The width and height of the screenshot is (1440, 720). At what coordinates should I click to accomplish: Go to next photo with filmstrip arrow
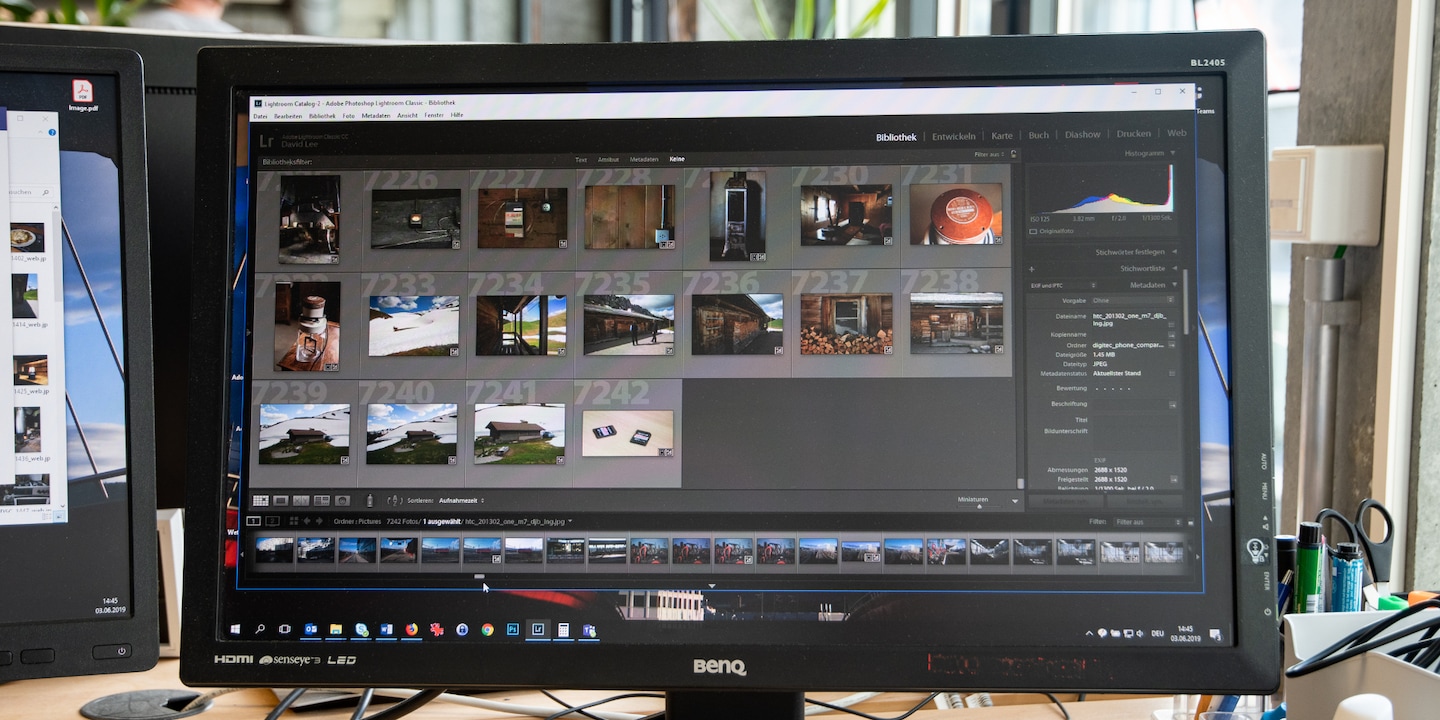pos(319,521)
